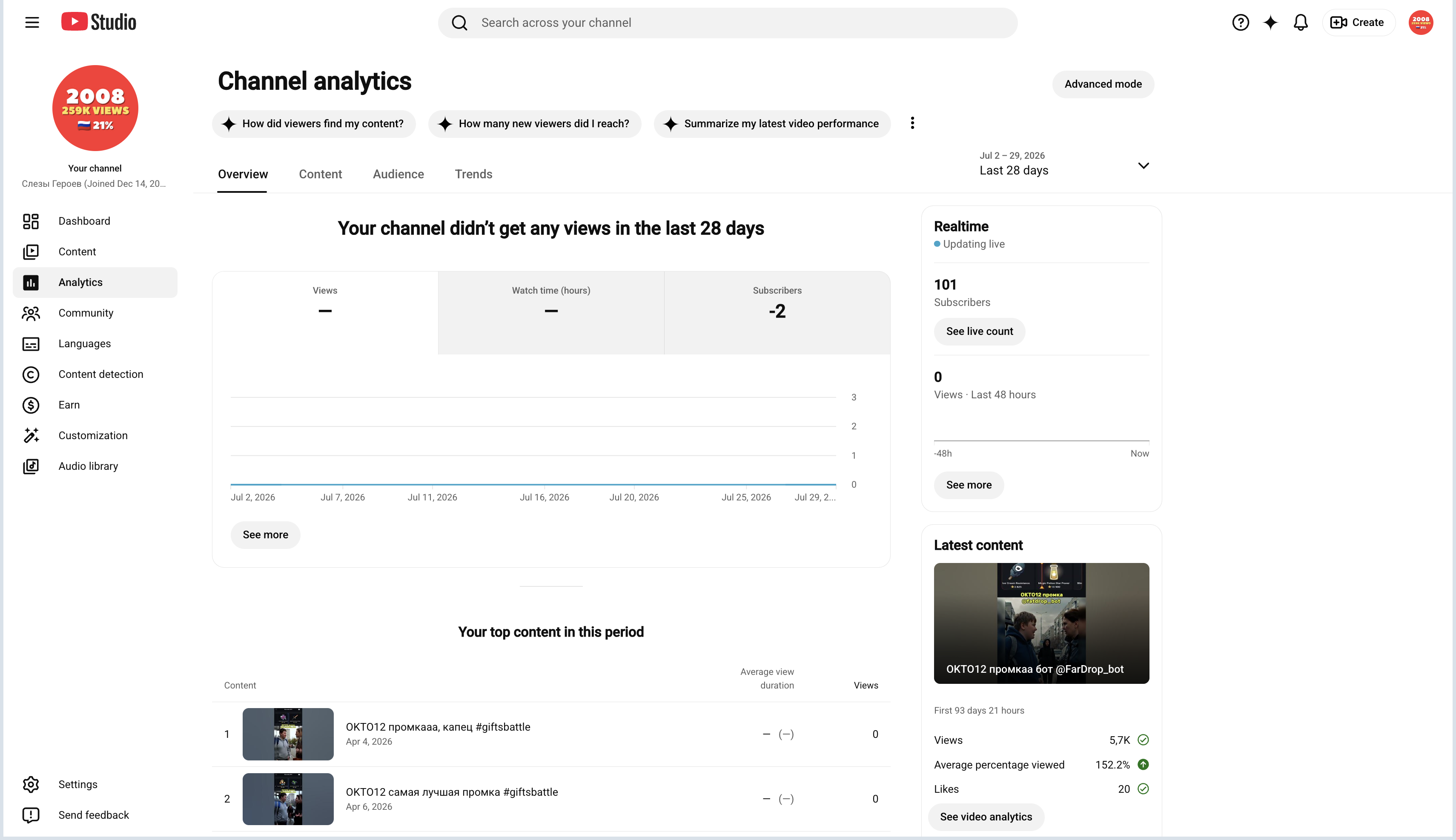1456x840 pixels.
Task: Ask 'How did viewers find my content?'
Action: click(x=313, y=123)
